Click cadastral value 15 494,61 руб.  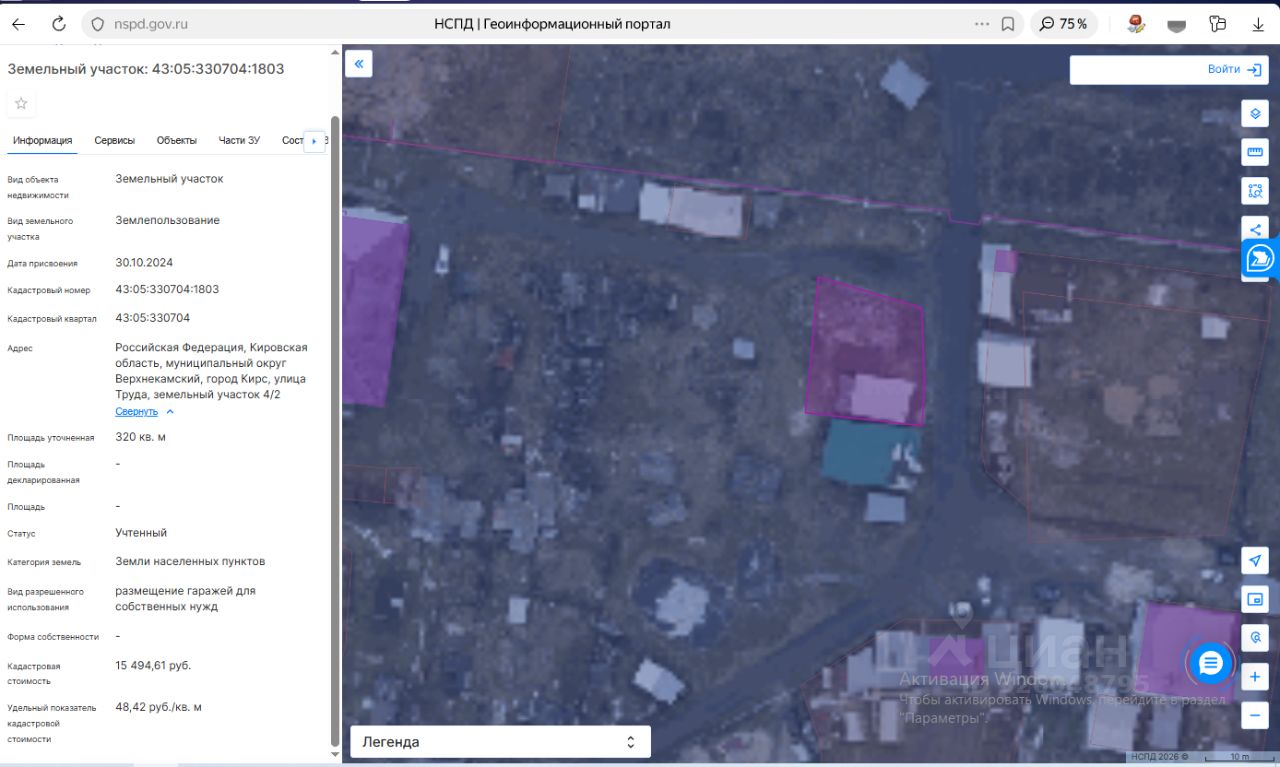point(153,665)
